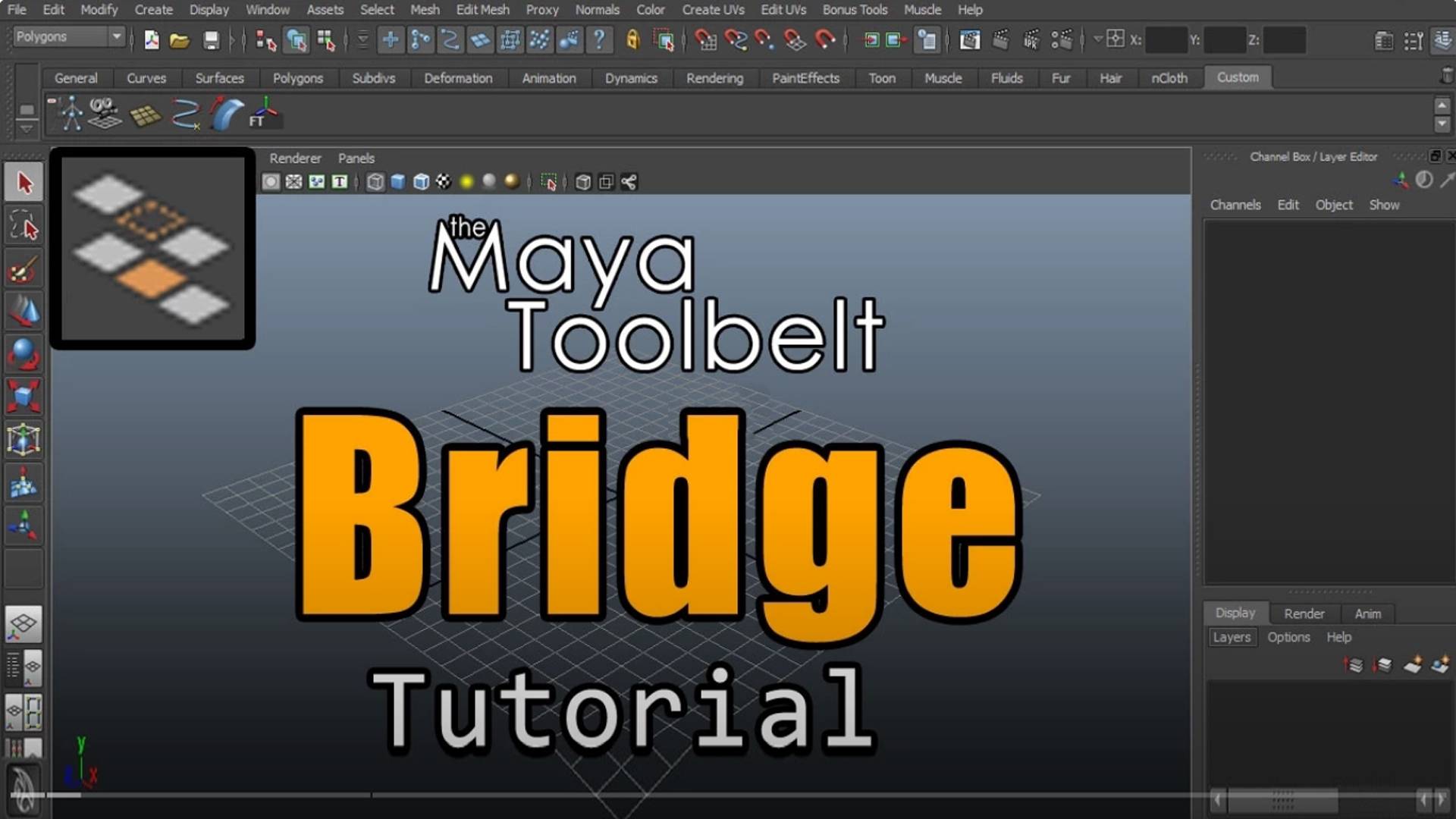Expand the selection mask dropdown arrow

362,39
